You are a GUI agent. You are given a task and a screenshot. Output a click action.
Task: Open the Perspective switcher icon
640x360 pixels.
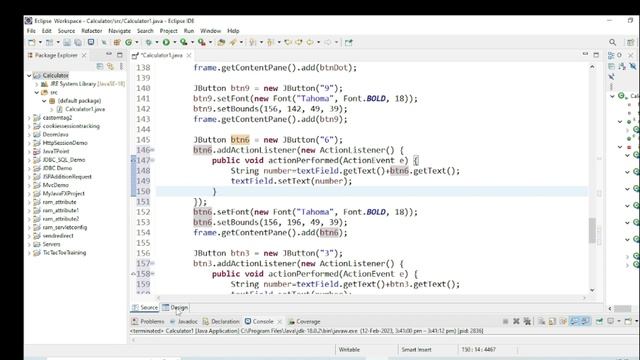[631, 42]
